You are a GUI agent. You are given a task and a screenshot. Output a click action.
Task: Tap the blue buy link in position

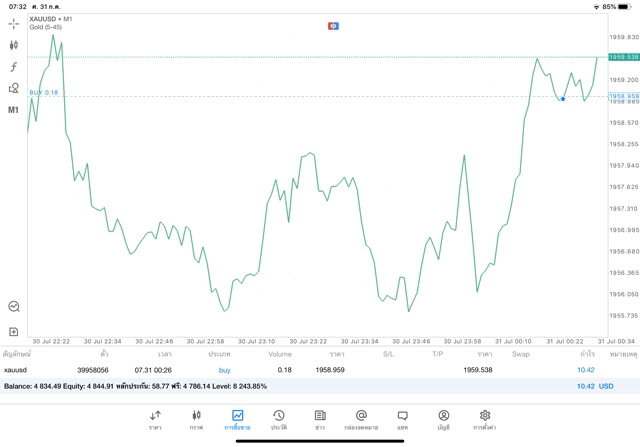[x=224, y=370]
